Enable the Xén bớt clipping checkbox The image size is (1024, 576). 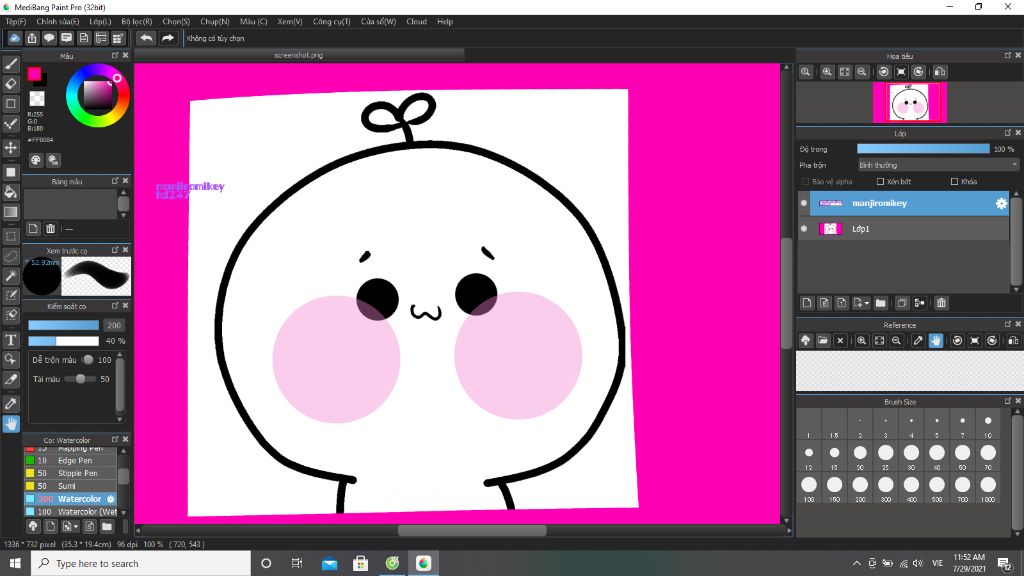(x=880, y=182)
